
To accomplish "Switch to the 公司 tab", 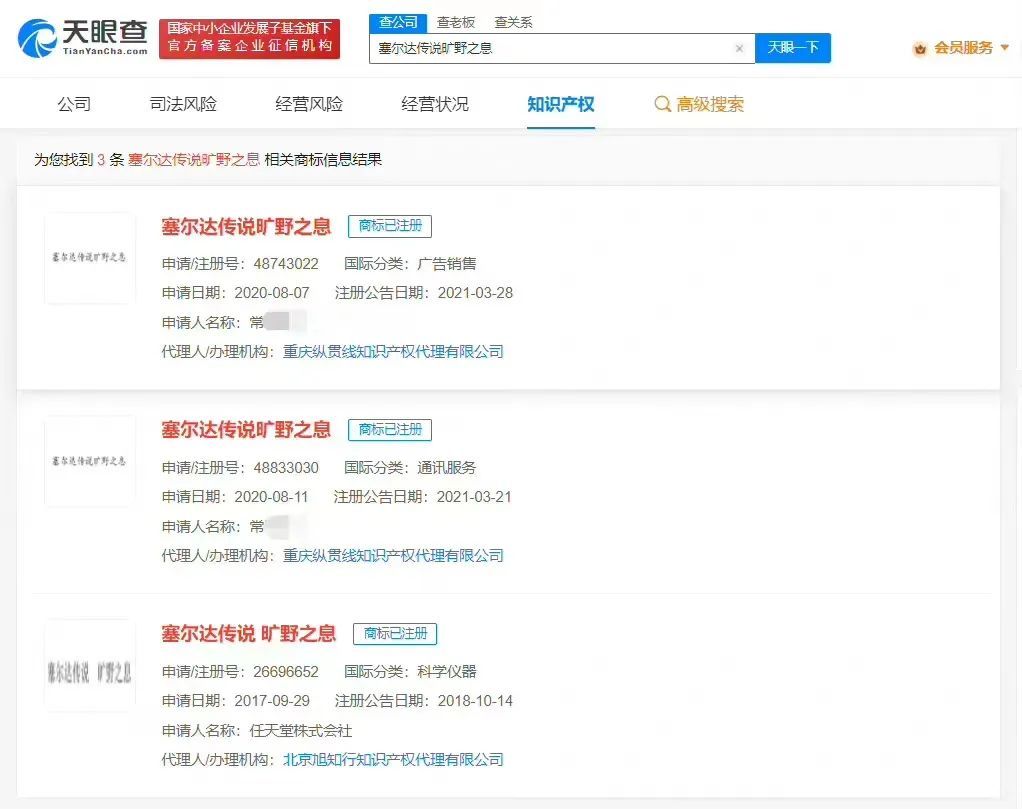I will (x=74, y=104).
